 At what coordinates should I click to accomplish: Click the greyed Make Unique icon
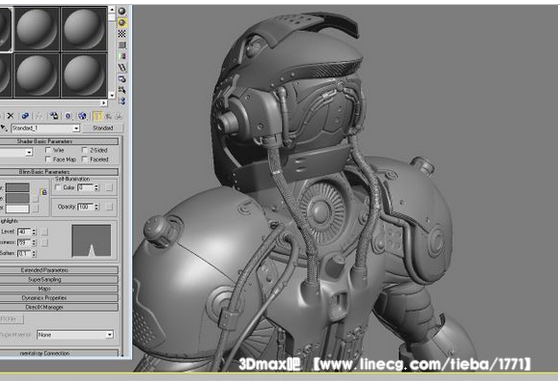[39, 116]
